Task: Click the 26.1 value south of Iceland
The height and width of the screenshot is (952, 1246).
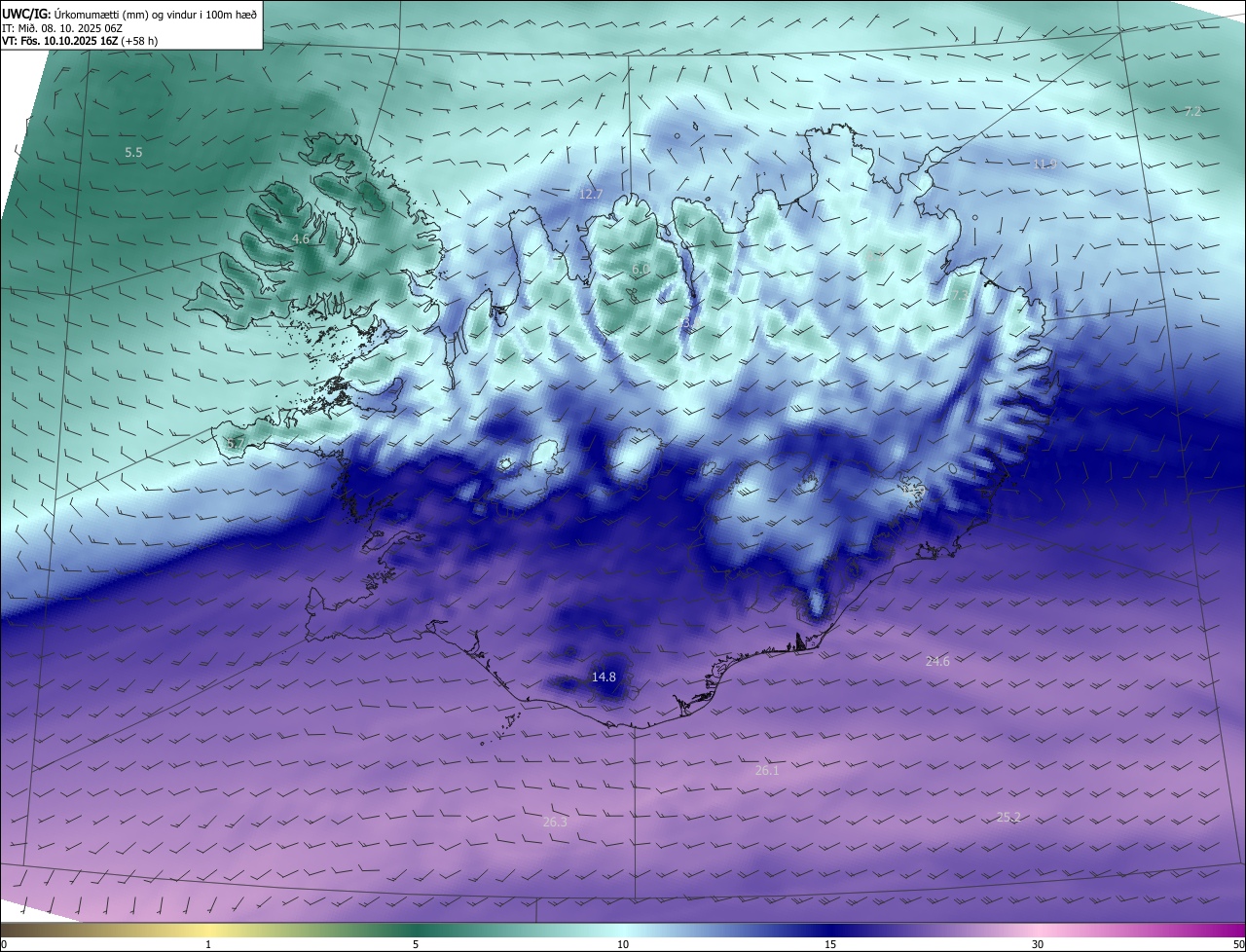Action: pos(767,771)
